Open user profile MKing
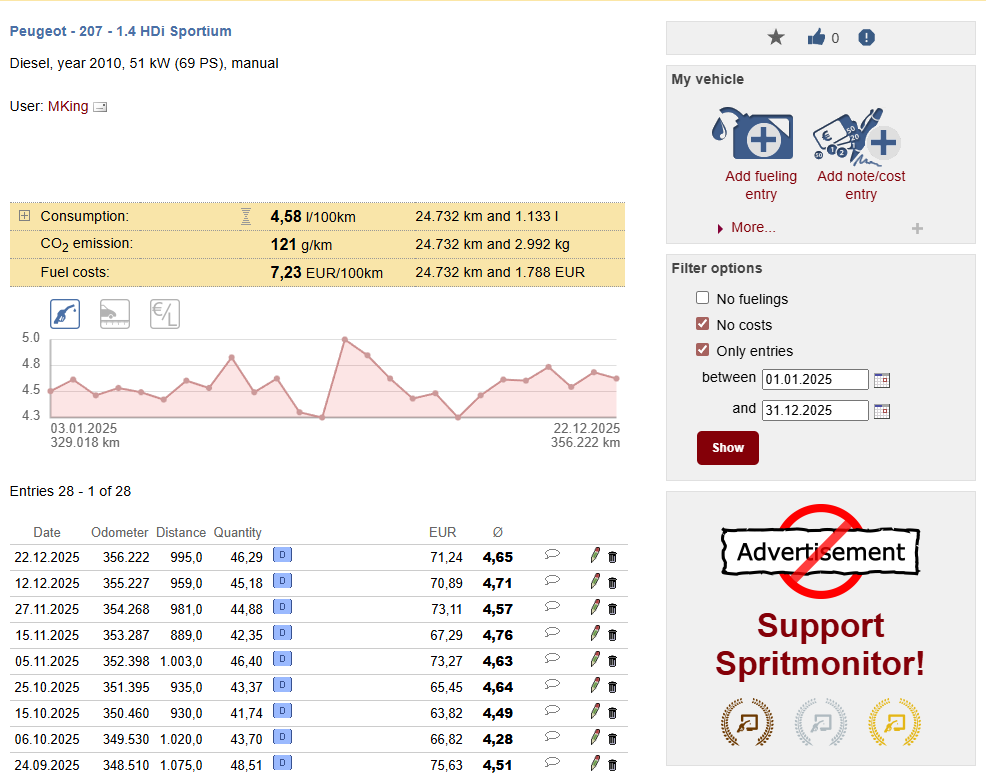Viewport: 986px width, 776px height. [68, 106]
